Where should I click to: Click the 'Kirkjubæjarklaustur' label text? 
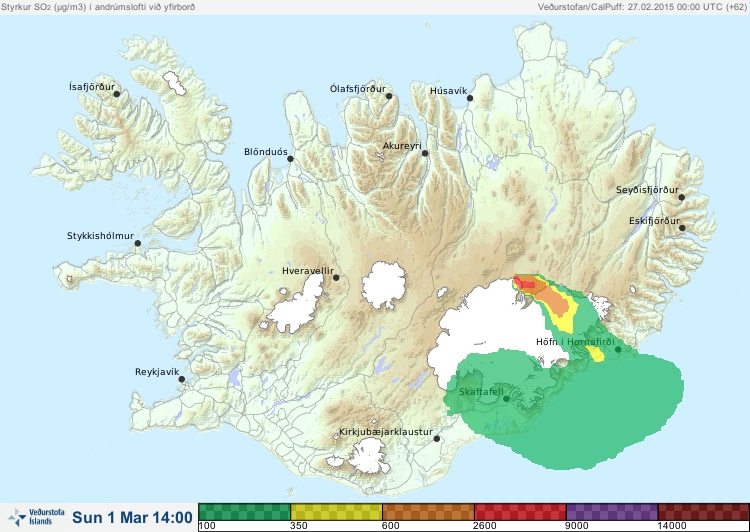click(386, 432)
